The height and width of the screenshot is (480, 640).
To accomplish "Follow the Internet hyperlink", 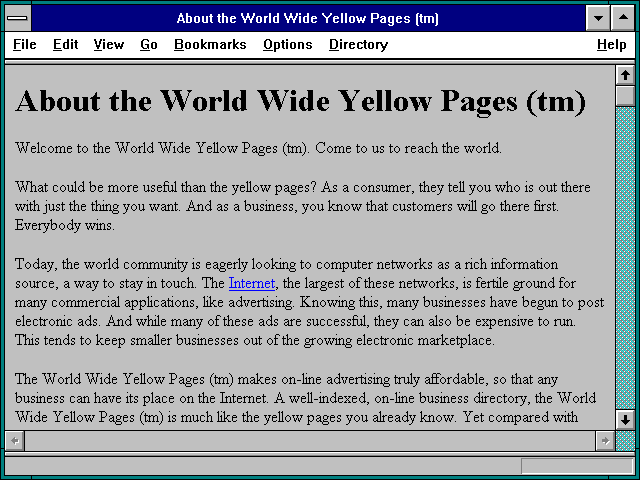I will pyautogui.click(x=252, y=283).
